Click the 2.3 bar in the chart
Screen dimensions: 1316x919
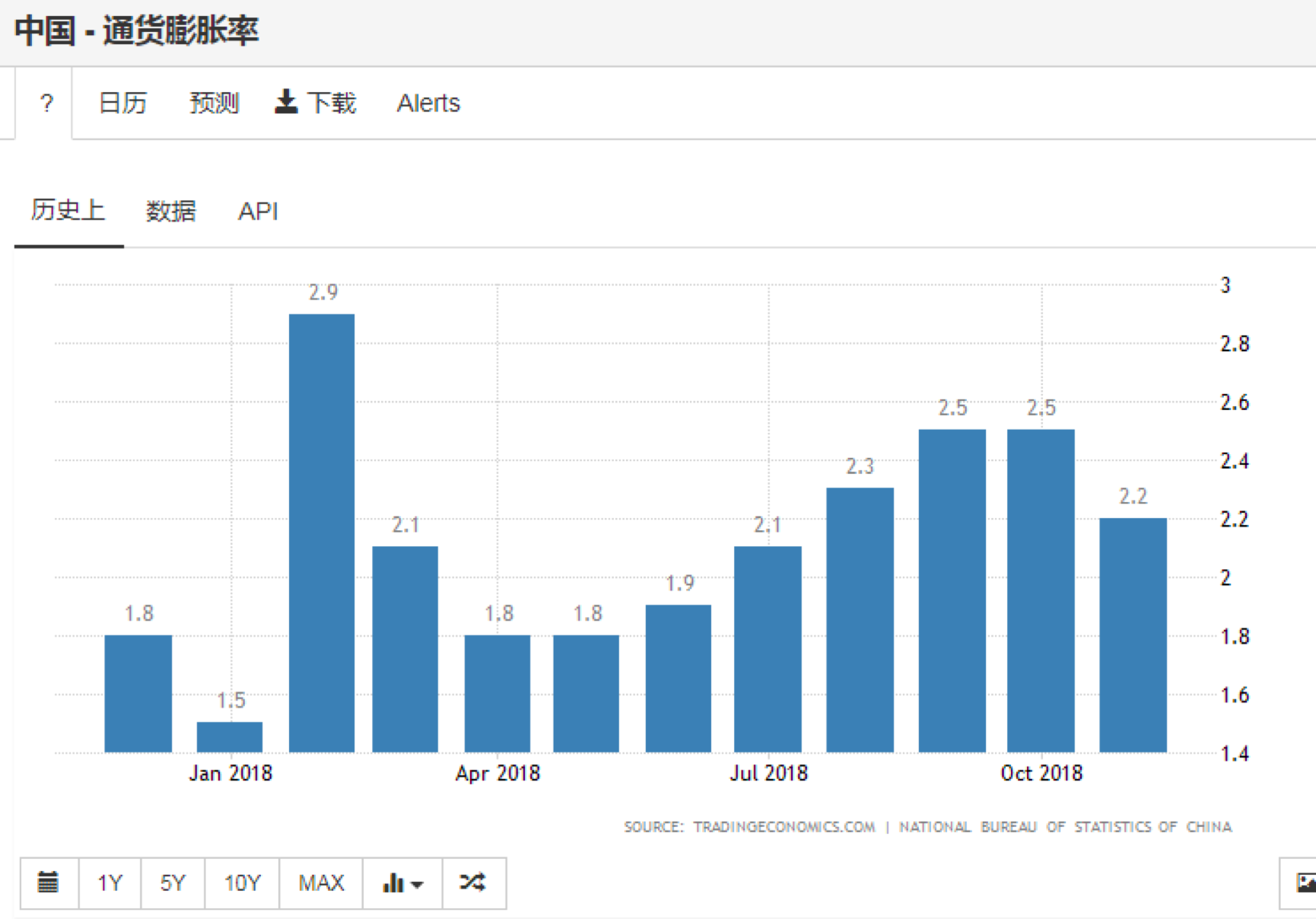coord(860,620)
